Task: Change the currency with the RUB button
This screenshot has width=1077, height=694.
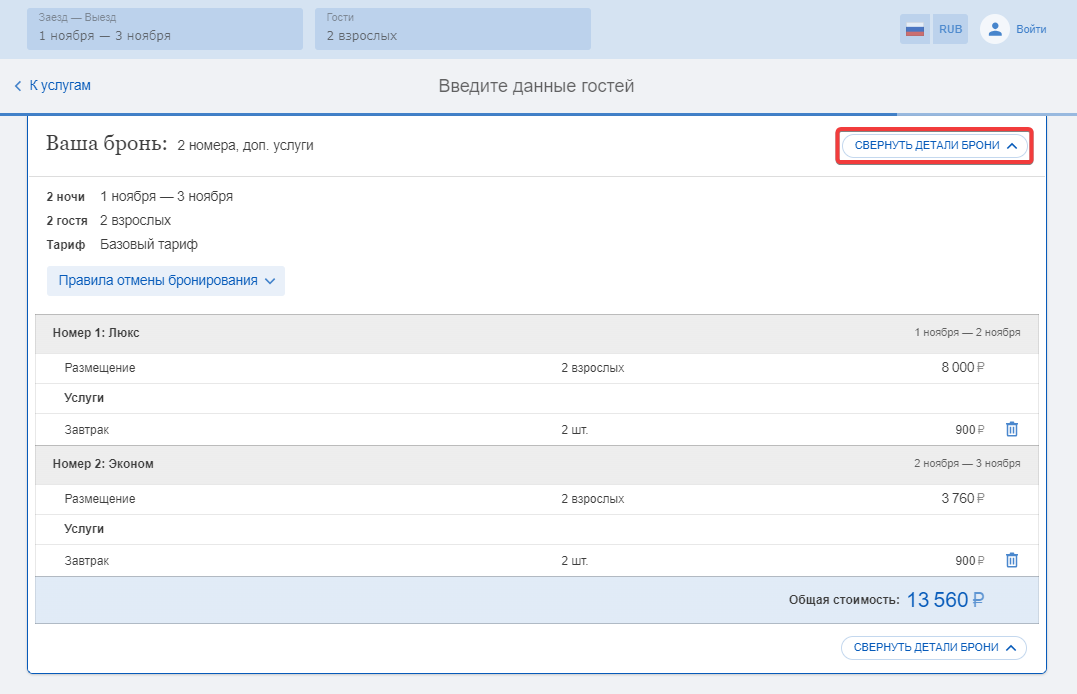Action: (x=951, y=29)
